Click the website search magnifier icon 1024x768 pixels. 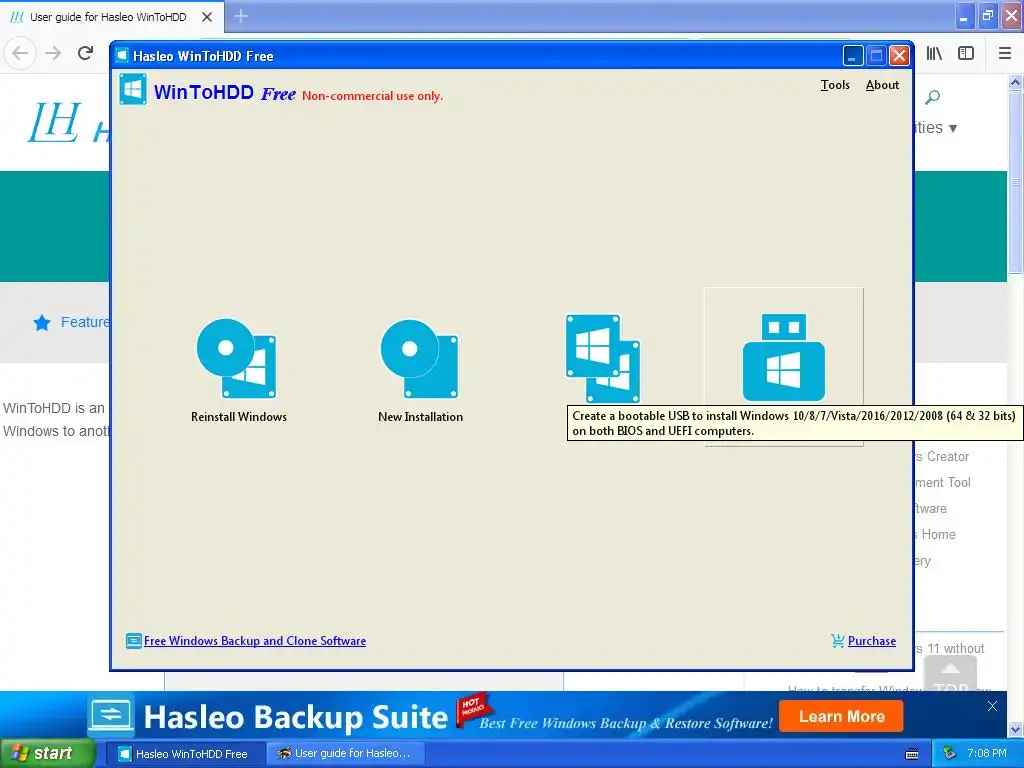point(933,98)
